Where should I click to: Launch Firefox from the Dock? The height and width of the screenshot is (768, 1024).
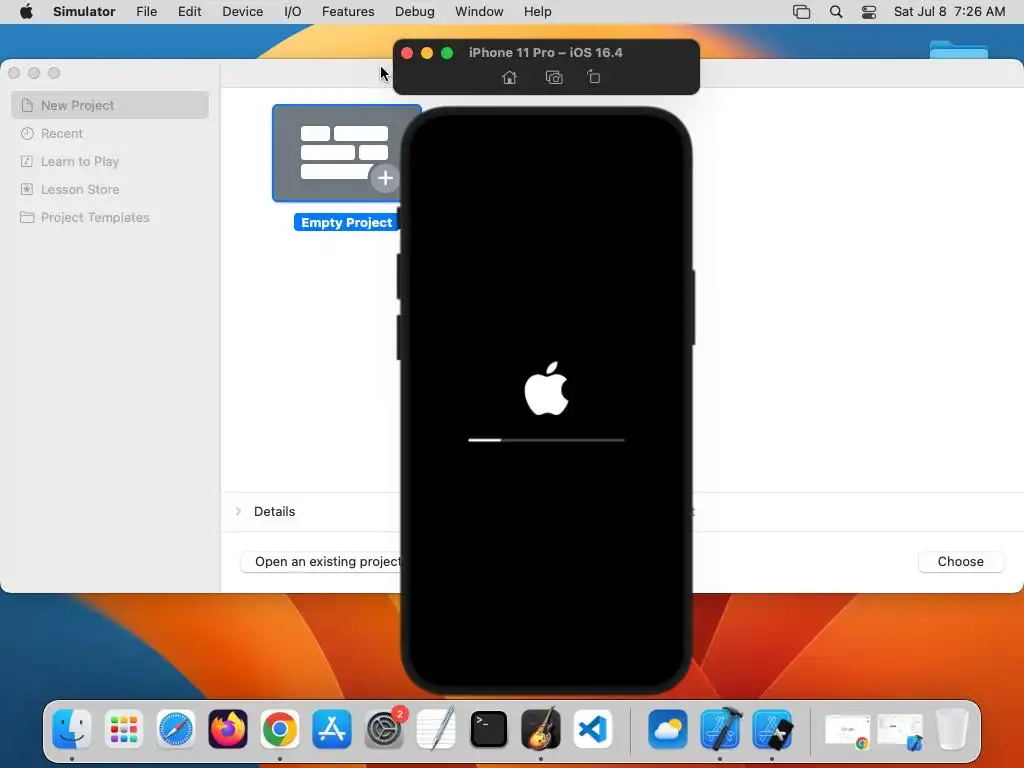pyautogui.click(x=228, y=729)
